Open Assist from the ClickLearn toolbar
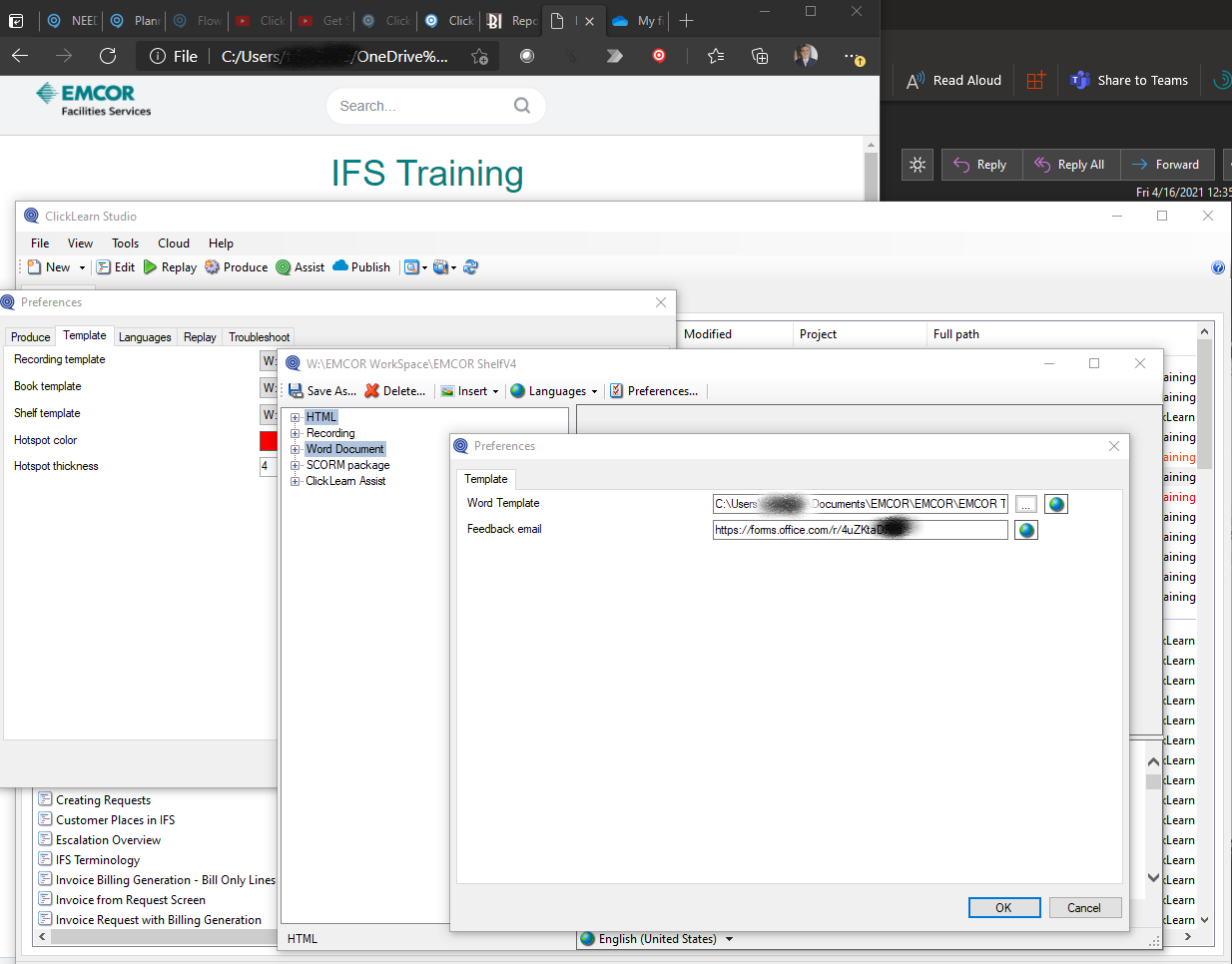Viewport: 1232px width, 964px height. click(301, 267)
